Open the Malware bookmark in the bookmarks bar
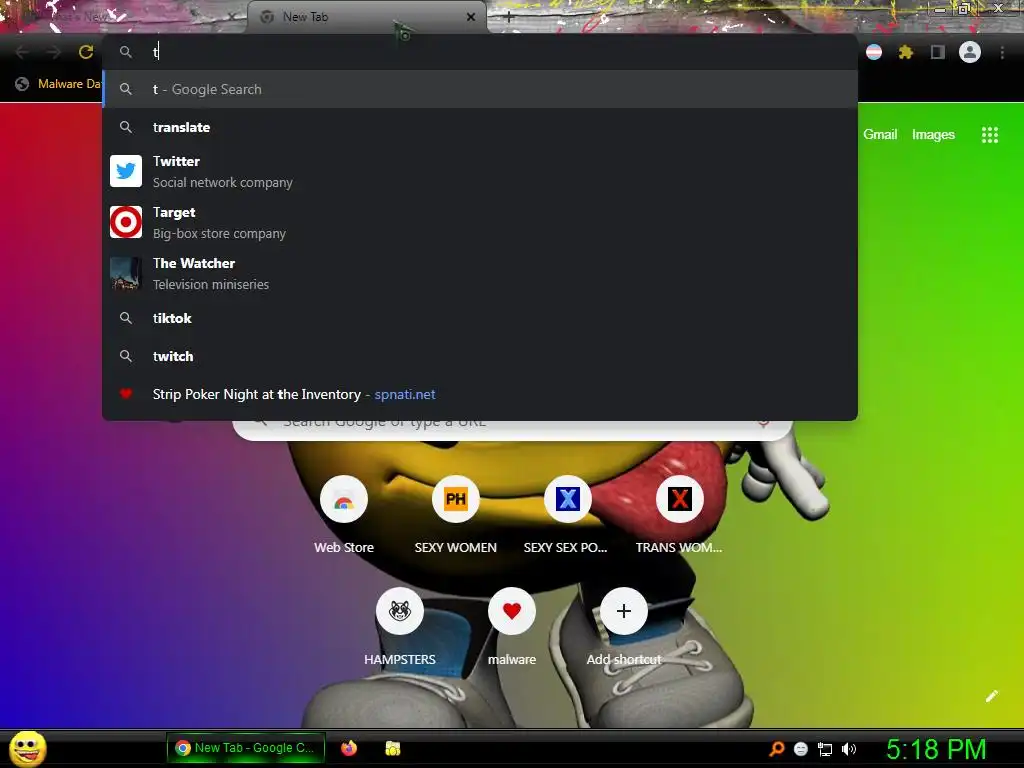The width and height of the screenshot is (1024, 768). tap(57, 84)
